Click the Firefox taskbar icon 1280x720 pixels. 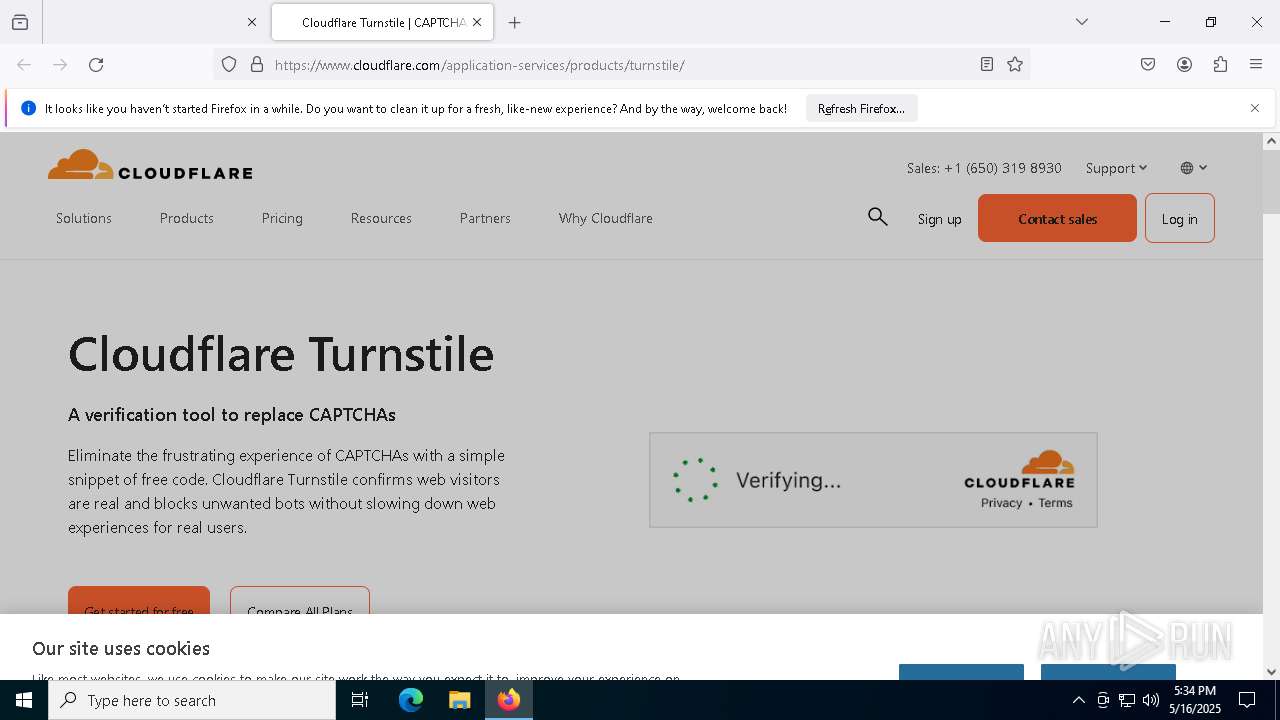click(x=509, y=700)
